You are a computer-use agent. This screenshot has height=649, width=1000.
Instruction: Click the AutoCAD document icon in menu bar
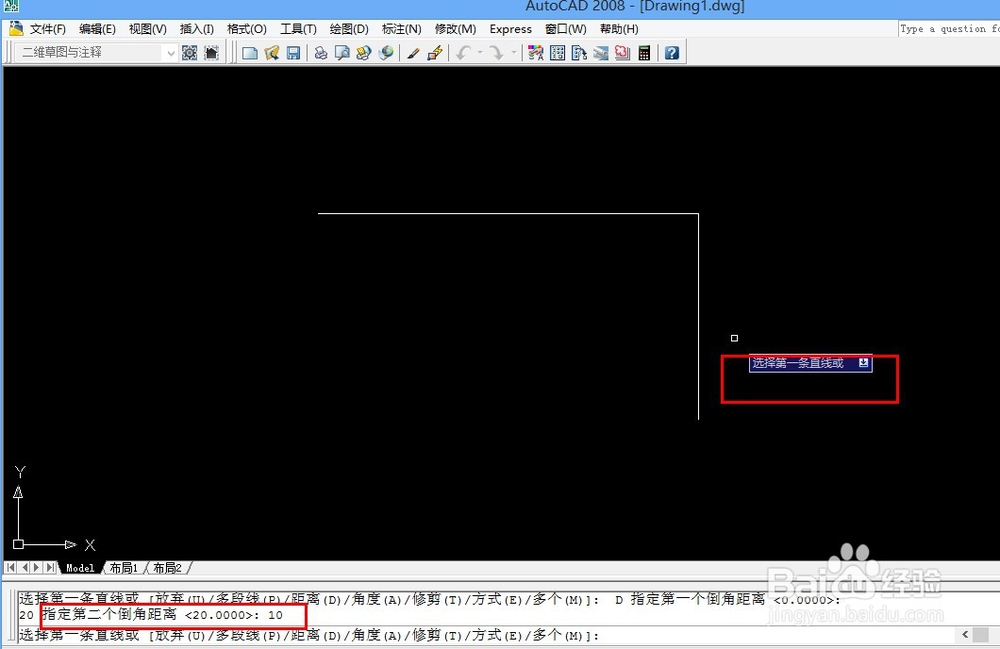click(x=16, y=29)
